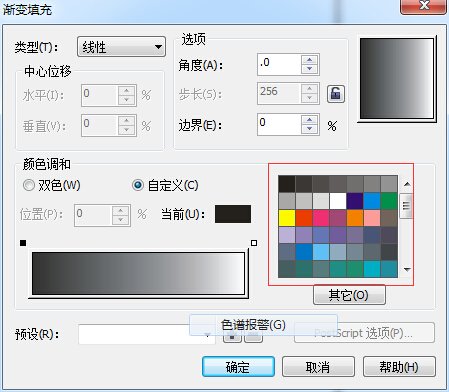Pick the green swatch in the palette
The height and width of the screenshot is (392, 449).
click(389, 201)
